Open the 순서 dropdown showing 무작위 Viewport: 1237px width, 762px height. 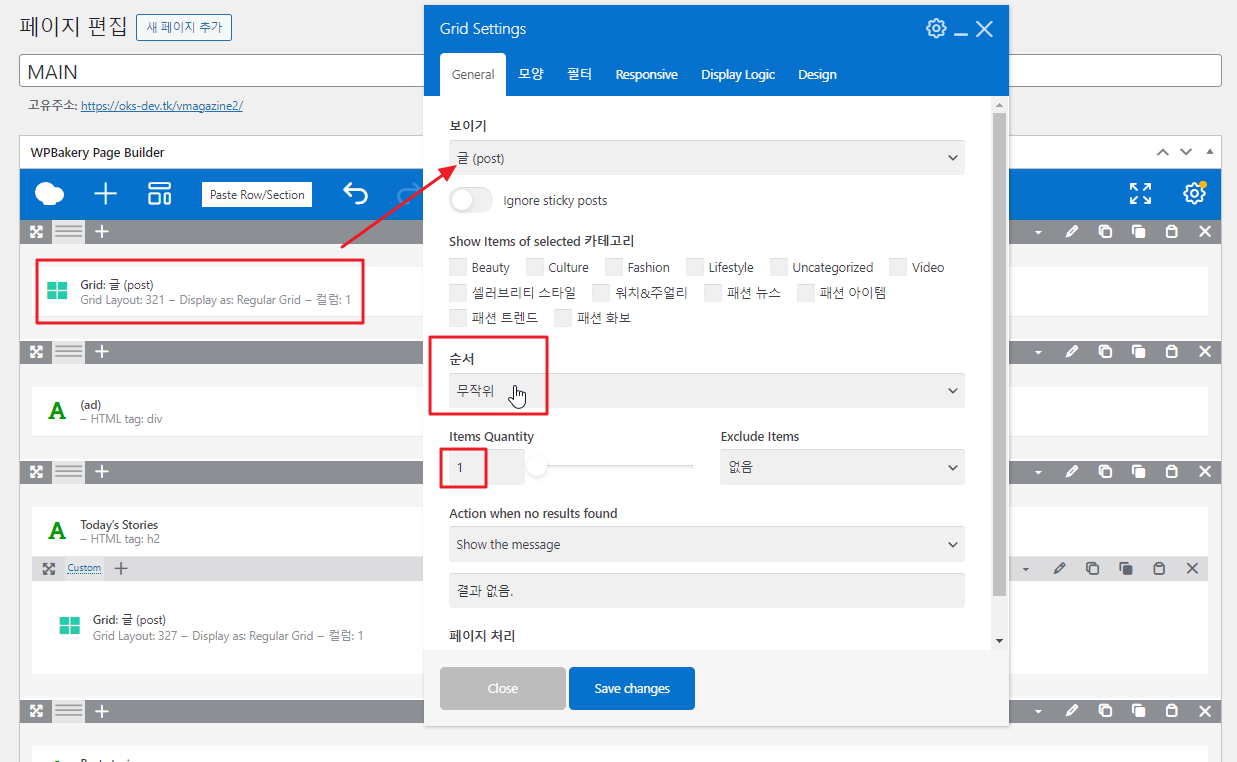coord(707,390)
